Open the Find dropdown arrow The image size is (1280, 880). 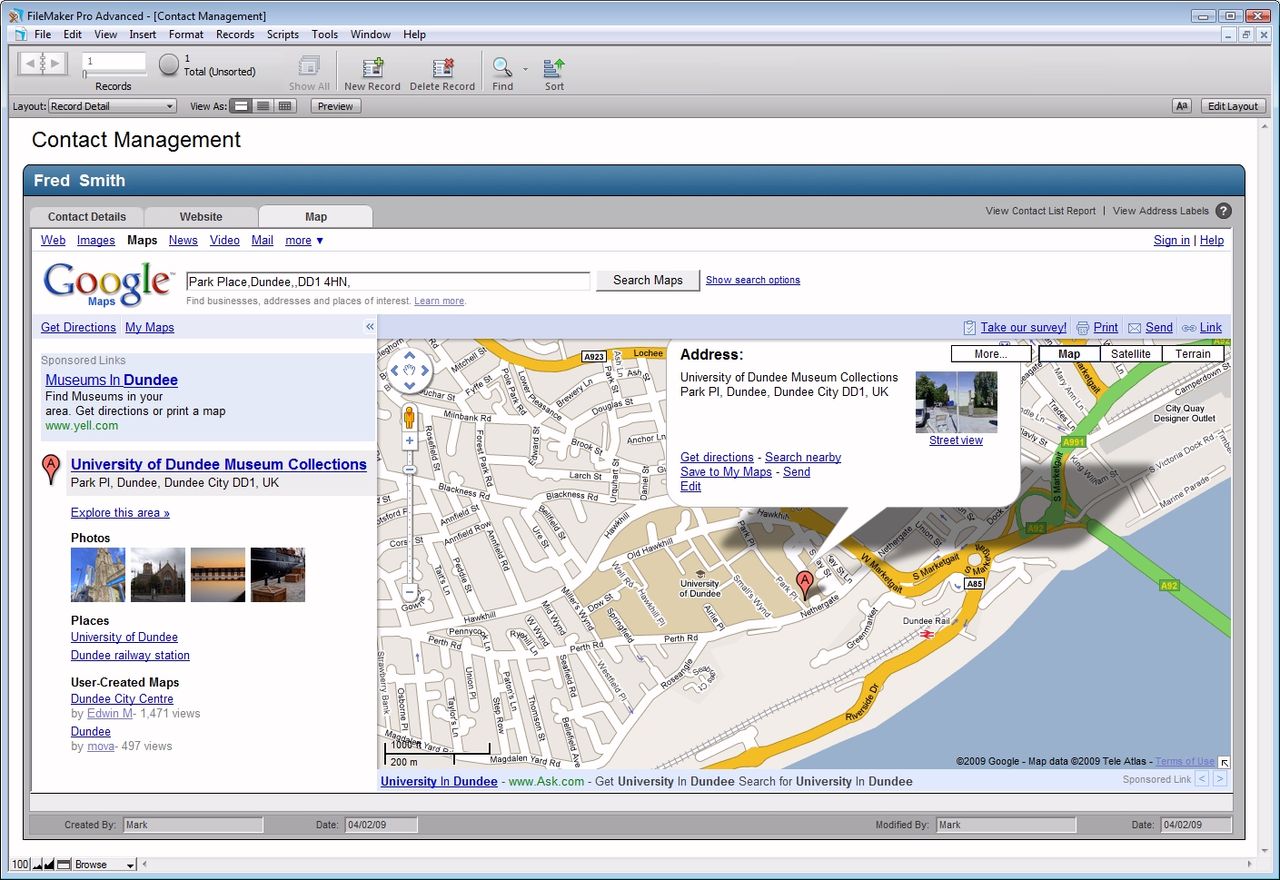(x=525, y=69)
